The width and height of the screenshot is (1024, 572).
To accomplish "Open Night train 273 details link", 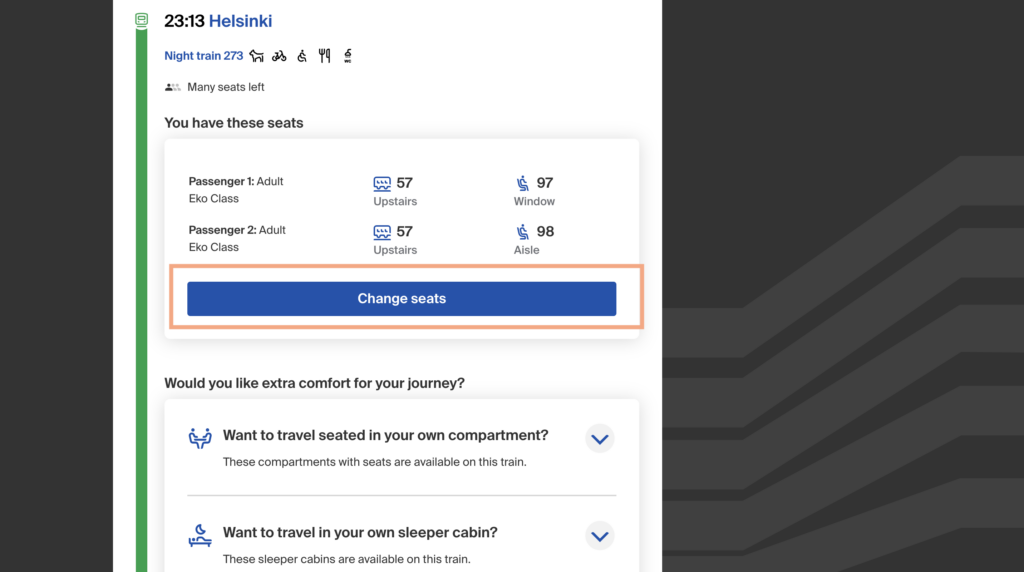I will click(x=204, y=56).
